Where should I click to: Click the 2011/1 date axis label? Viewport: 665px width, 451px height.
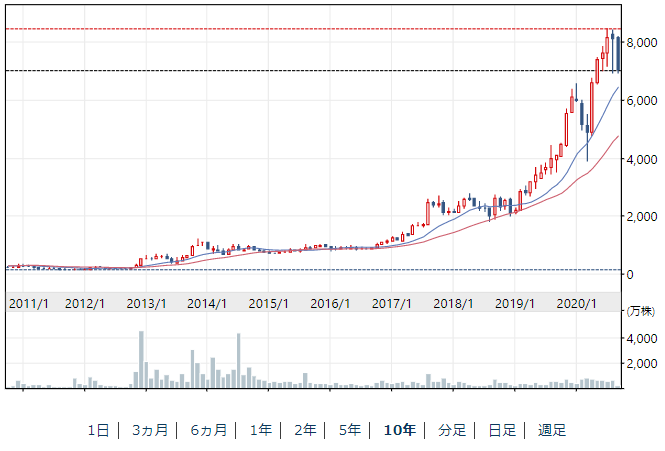pos(28,304)
